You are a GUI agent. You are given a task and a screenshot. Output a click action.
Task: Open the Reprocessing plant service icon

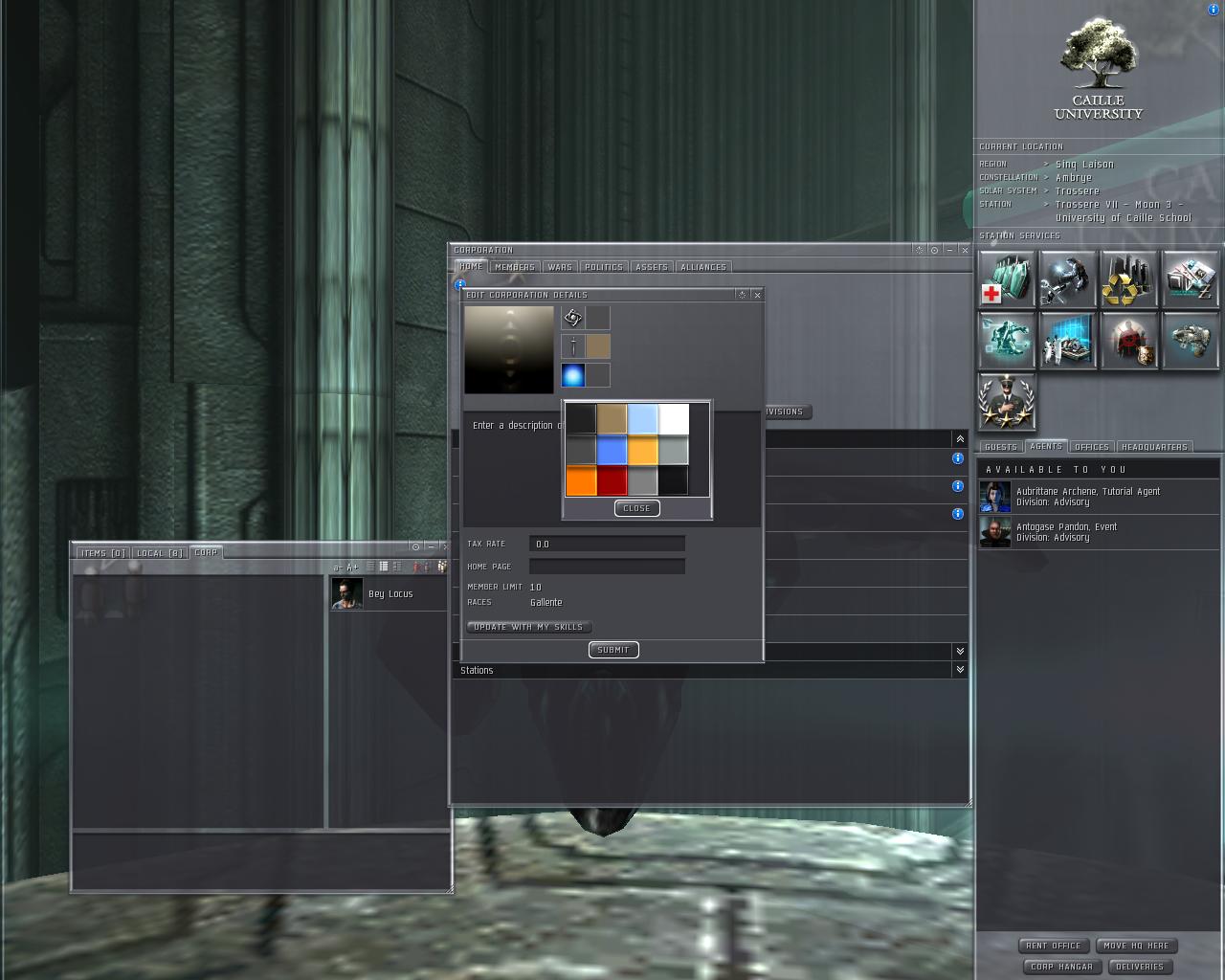pos(1129,278)
